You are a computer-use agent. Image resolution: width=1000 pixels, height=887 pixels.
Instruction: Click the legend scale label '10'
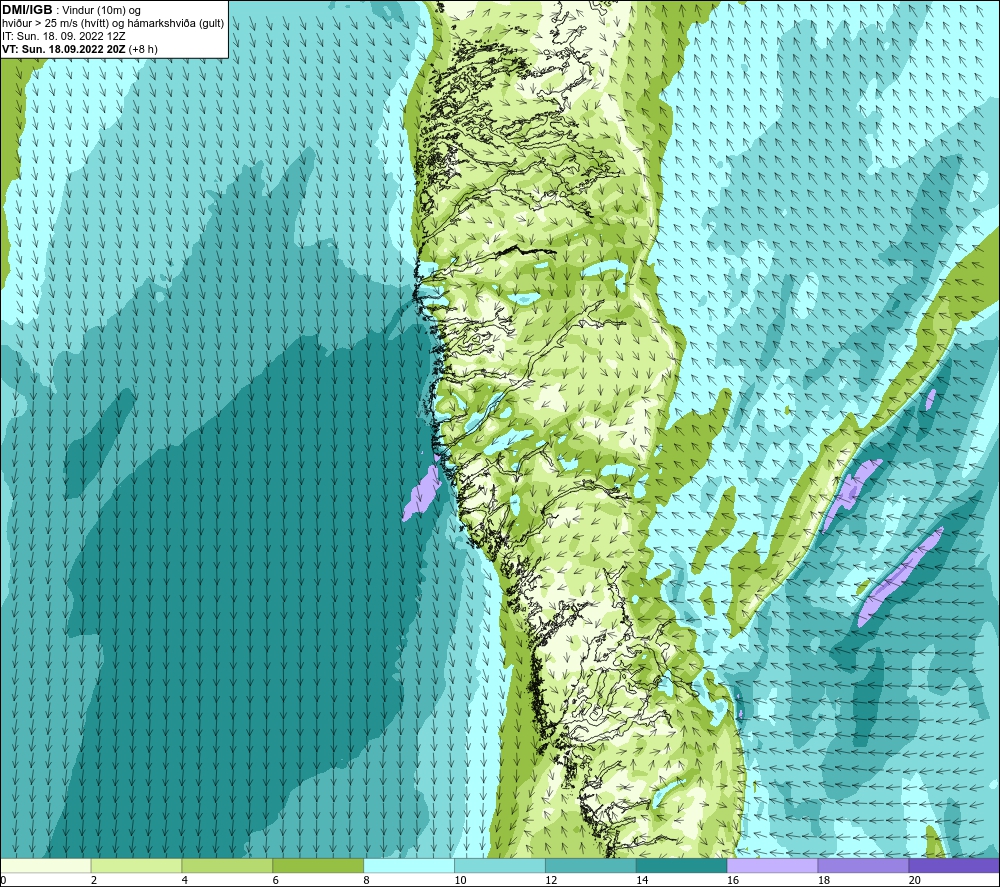click(x=460, y=880)
